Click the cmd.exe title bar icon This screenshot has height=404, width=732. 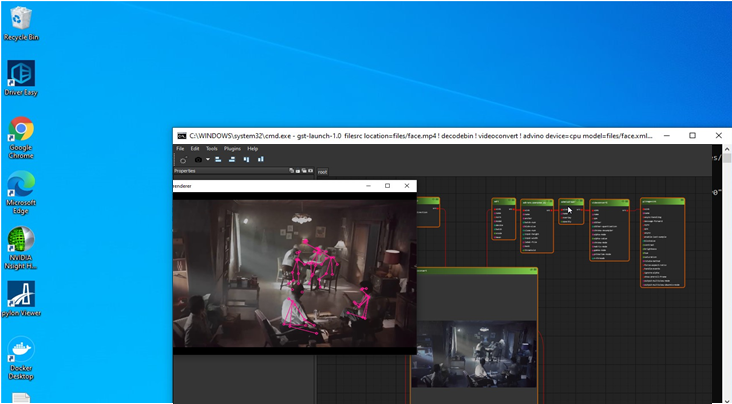point(182,136)
